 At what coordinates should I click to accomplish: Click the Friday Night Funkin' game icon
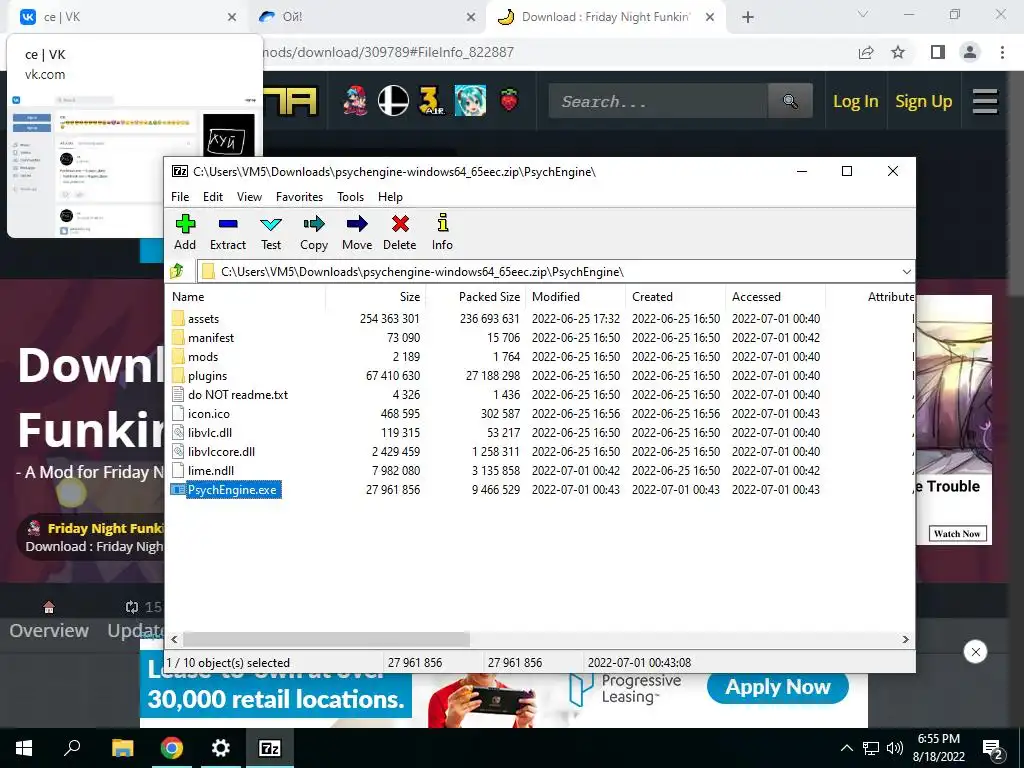tap(355, 101)
